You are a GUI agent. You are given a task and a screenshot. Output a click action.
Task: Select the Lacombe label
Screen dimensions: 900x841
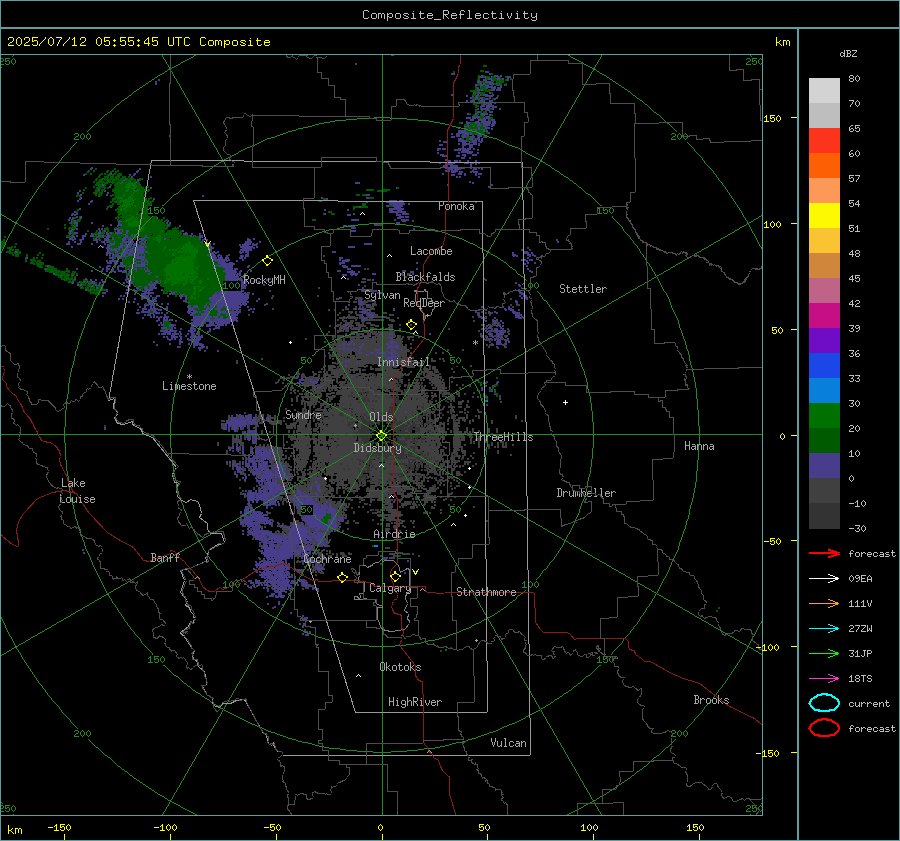coord(431,251)
